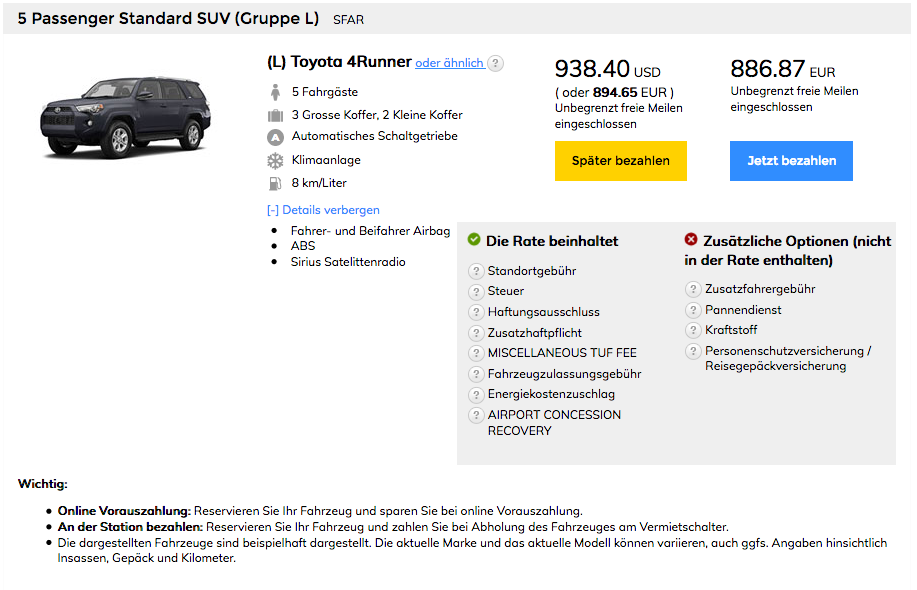
Task: Click help icon beside Steuer
Action: click(476, 292)
